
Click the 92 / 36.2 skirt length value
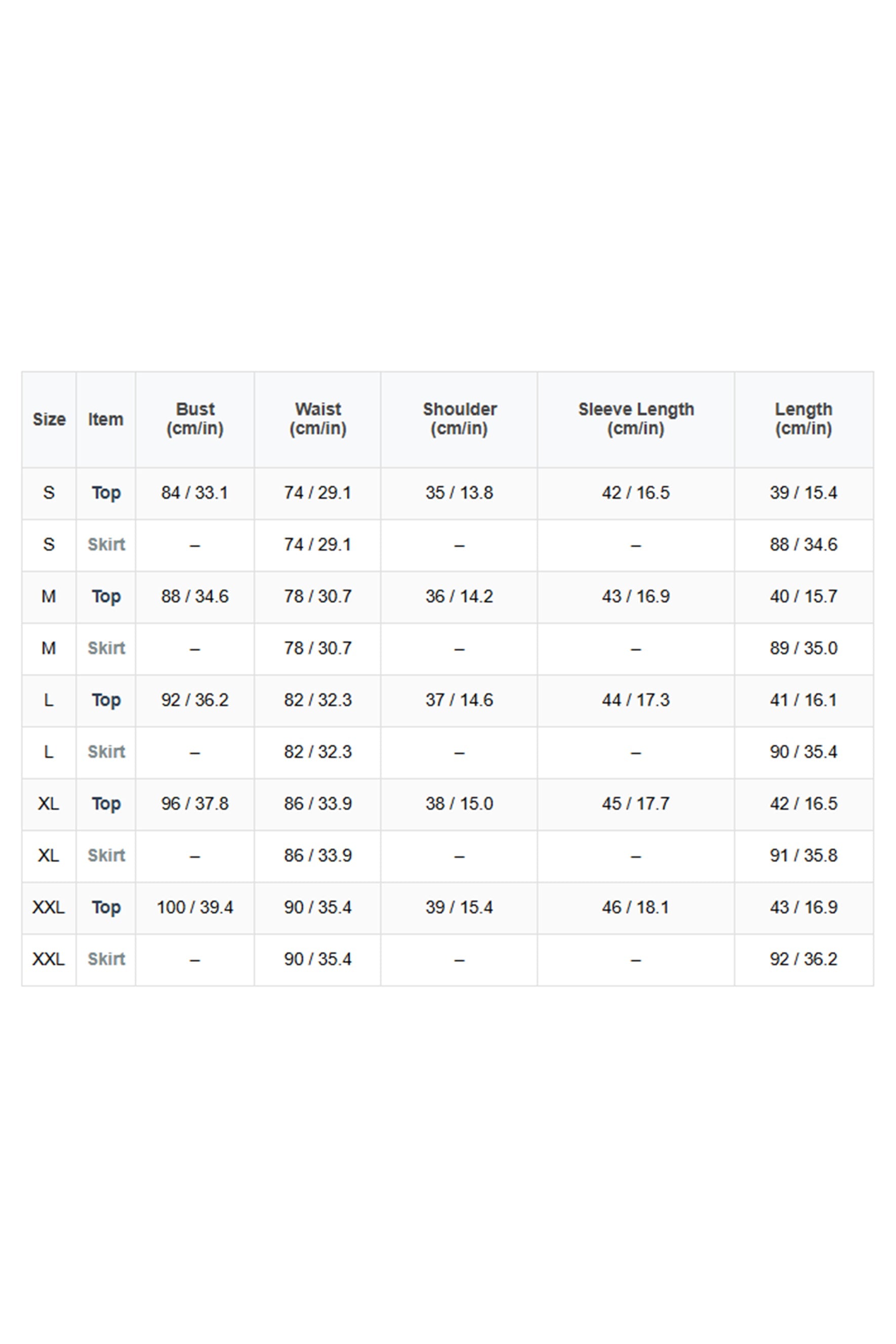(803, 959)
